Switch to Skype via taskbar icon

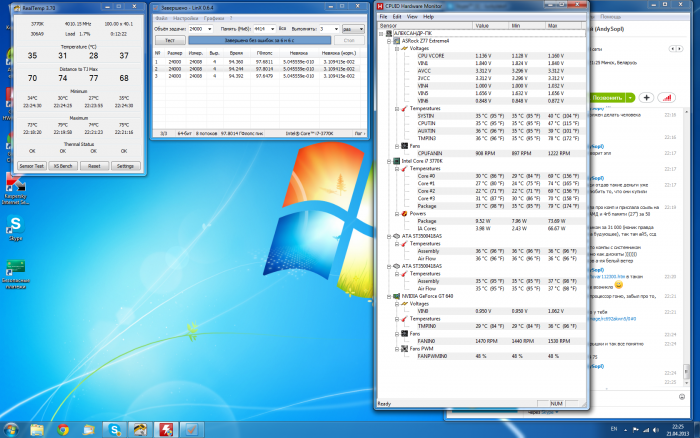click(x=115, y=430)
